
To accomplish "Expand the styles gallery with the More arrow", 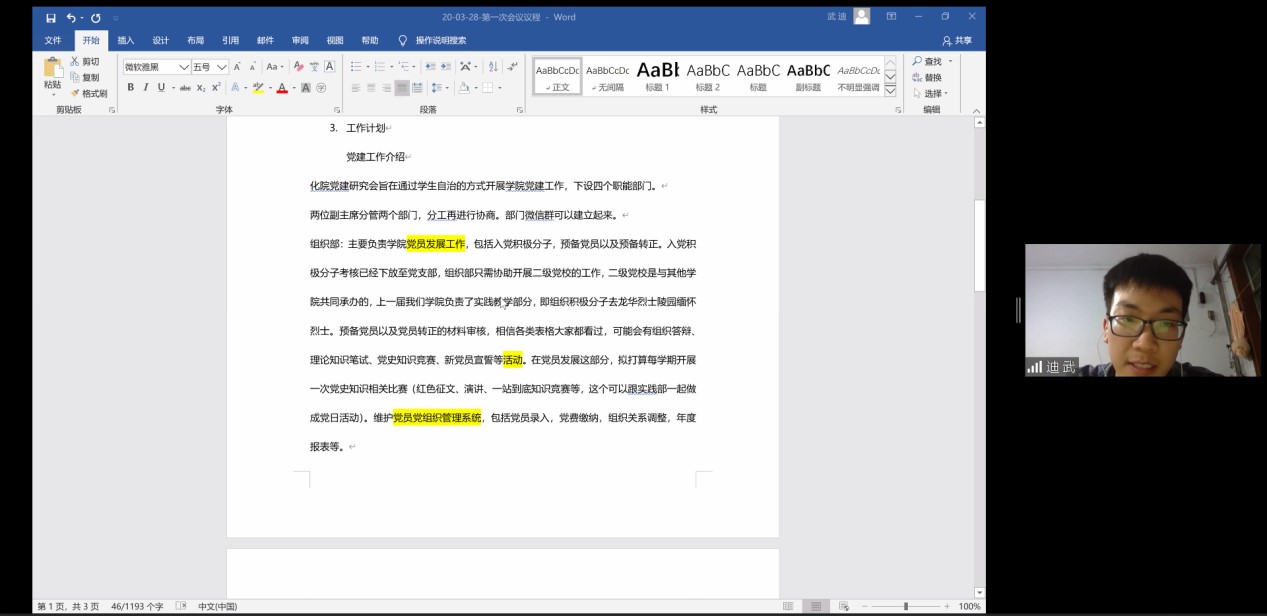I will [x=890, y=88].
